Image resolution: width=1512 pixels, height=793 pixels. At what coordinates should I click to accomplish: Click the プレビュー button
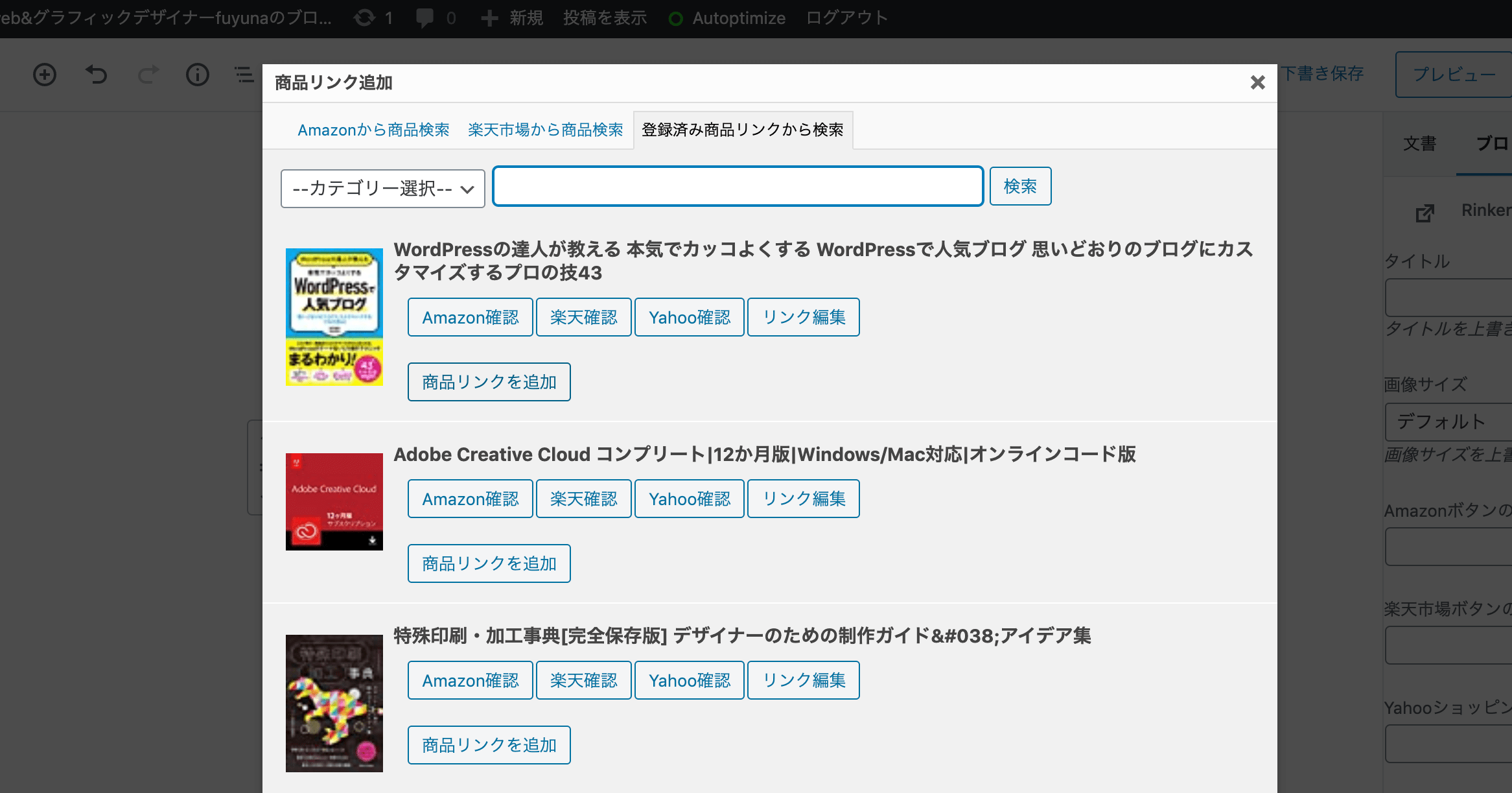1454,75
